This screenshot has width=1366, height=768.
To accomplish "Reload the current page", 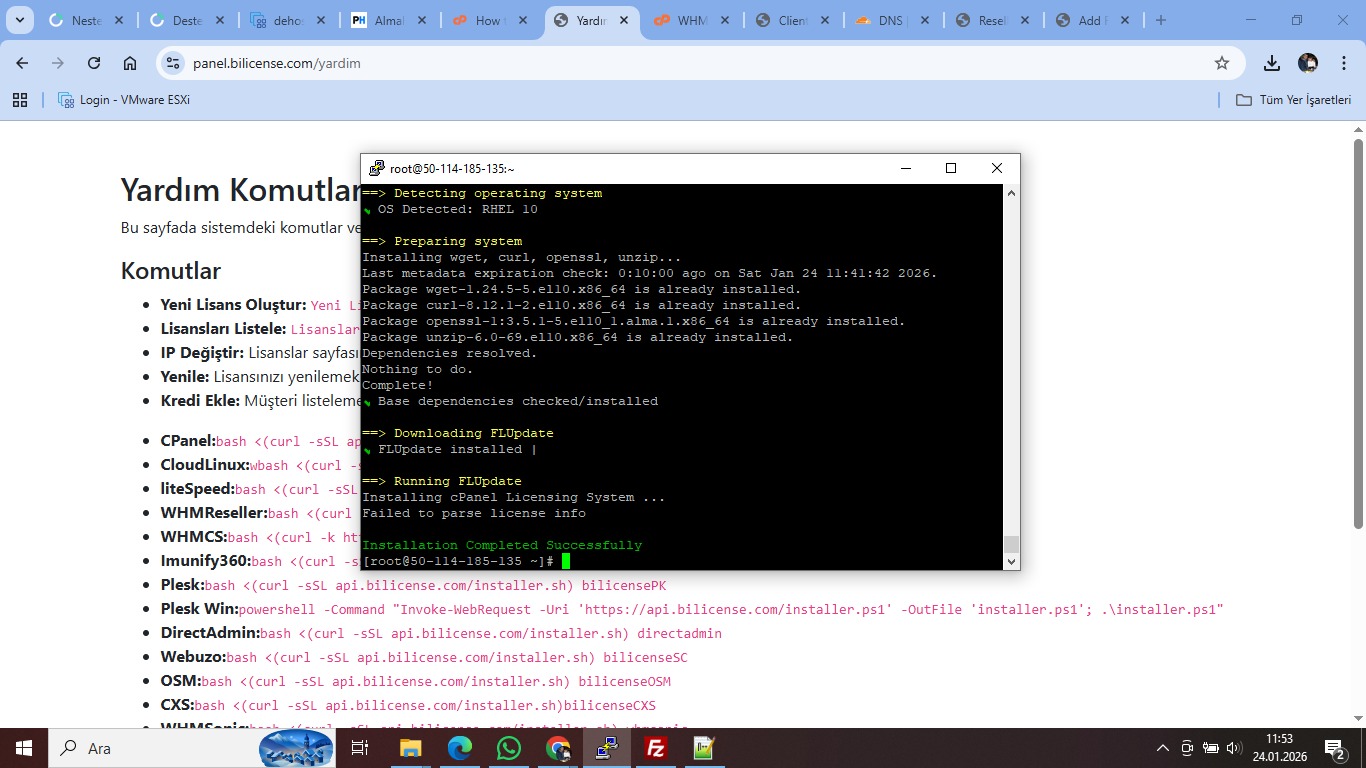I will (94, 63).
